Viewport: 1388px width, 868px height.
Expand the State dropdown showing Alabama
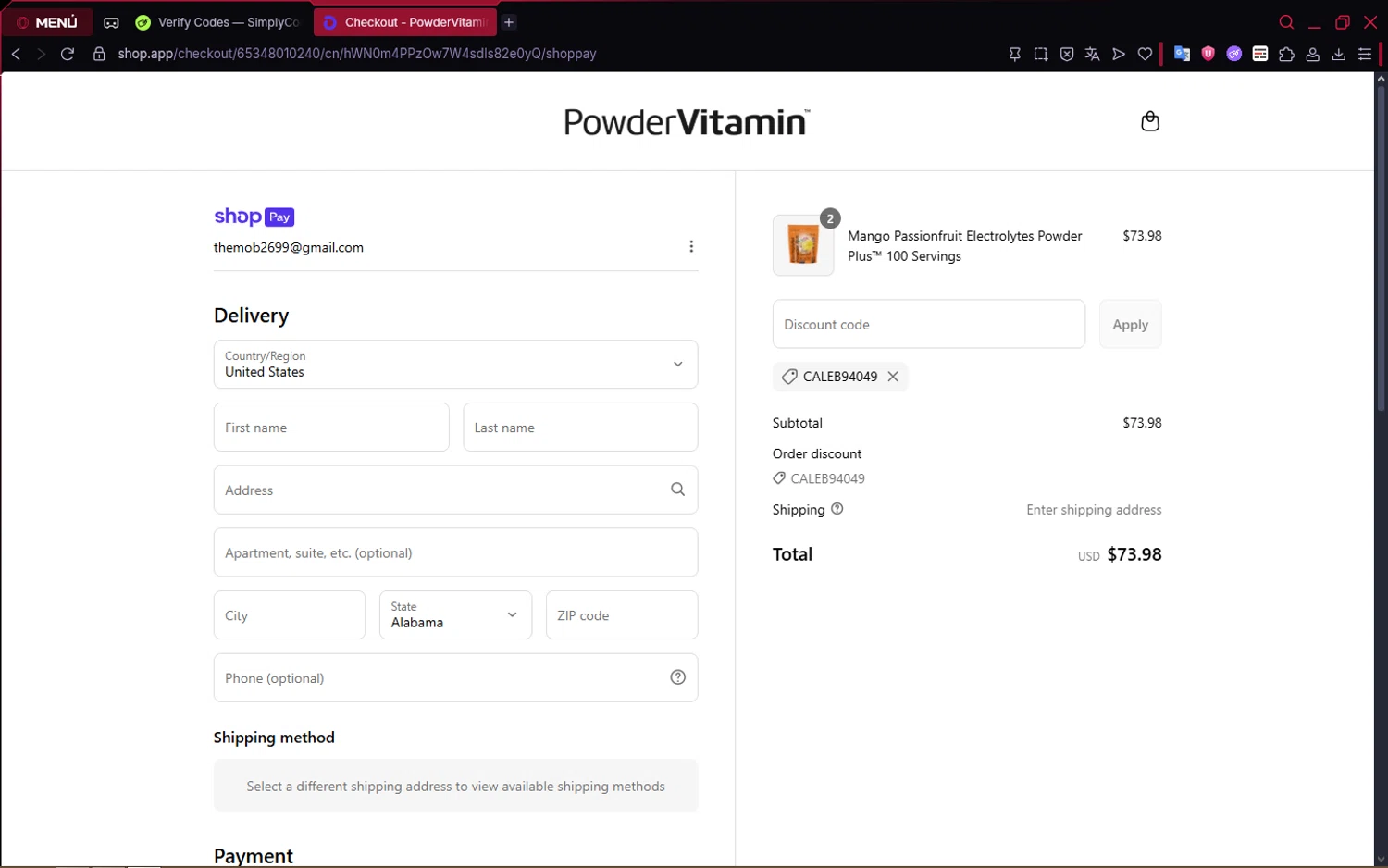tap(455, 615)
